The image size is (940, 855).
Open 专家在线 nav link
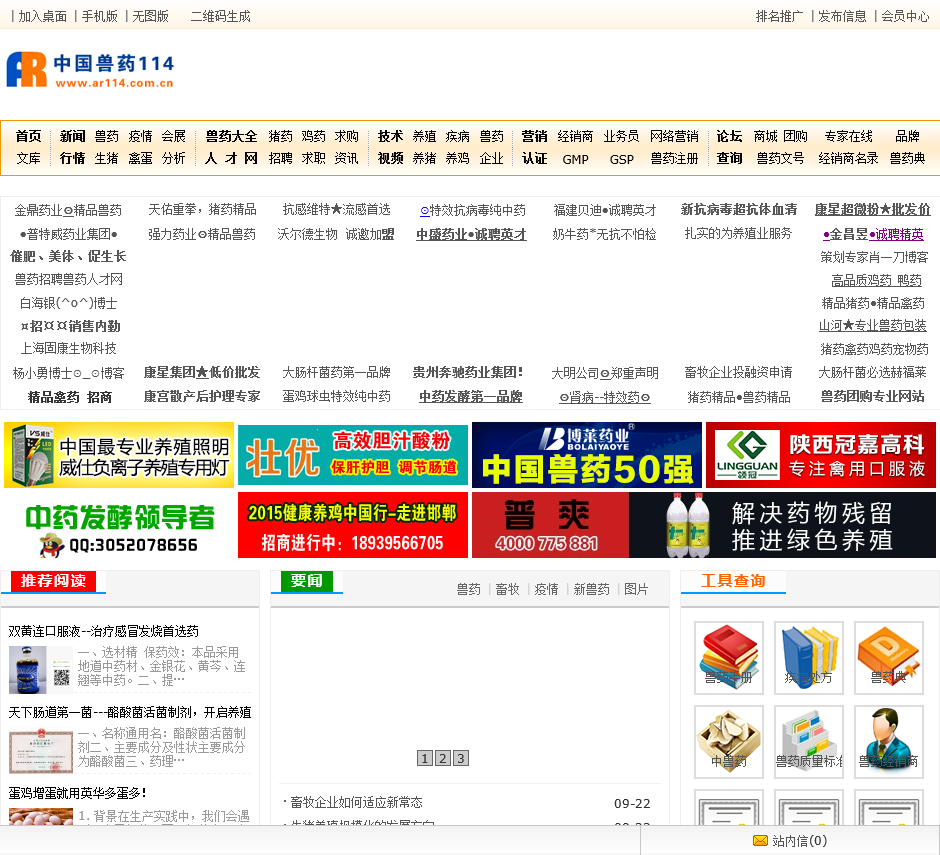(x=848, y=136)
